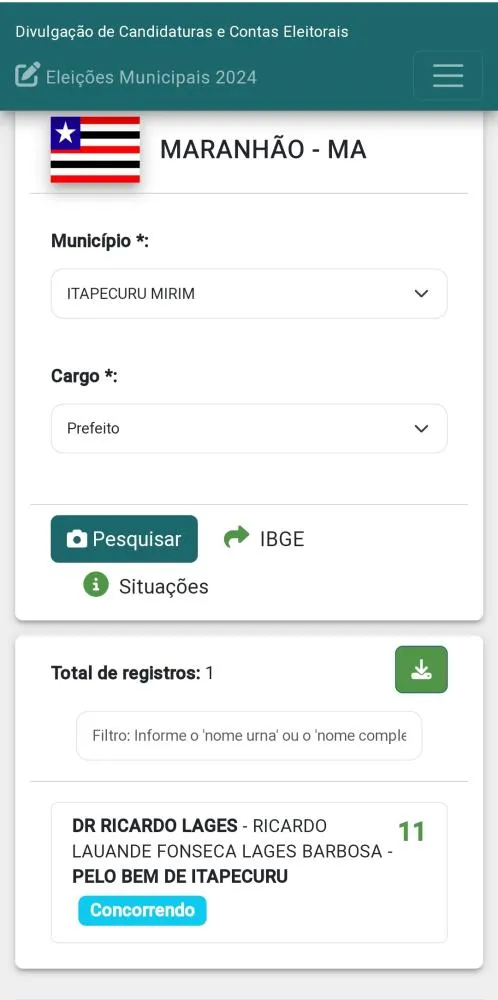Click candidate number 11

point(411,832)
